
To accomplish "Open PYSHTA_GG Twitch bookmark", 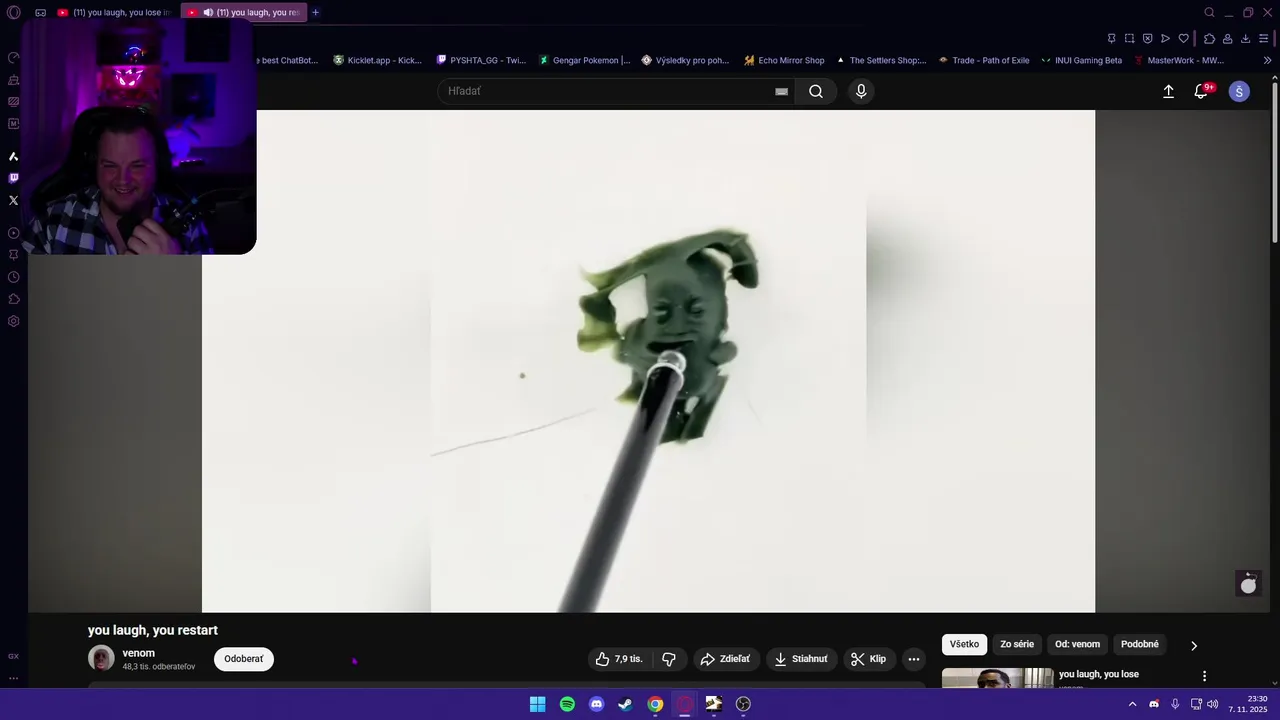I will click(x=481, y=60).
